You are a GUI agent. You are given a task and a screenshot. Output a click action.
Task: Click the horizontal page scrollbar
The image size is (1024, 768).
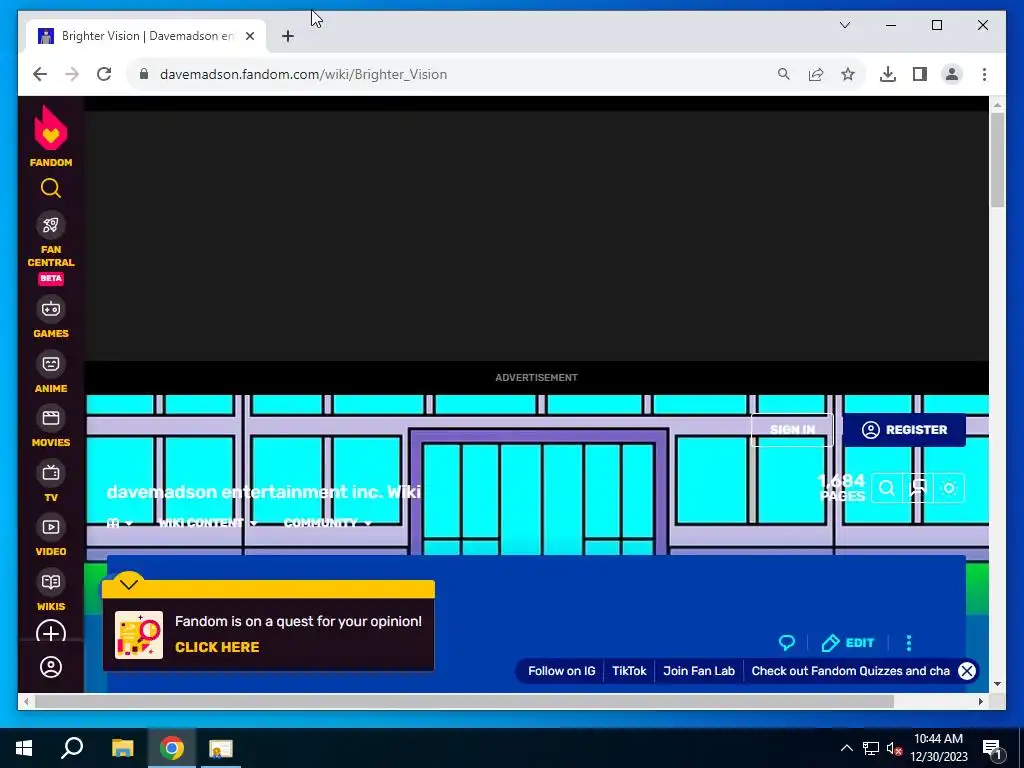coord(464,701)
